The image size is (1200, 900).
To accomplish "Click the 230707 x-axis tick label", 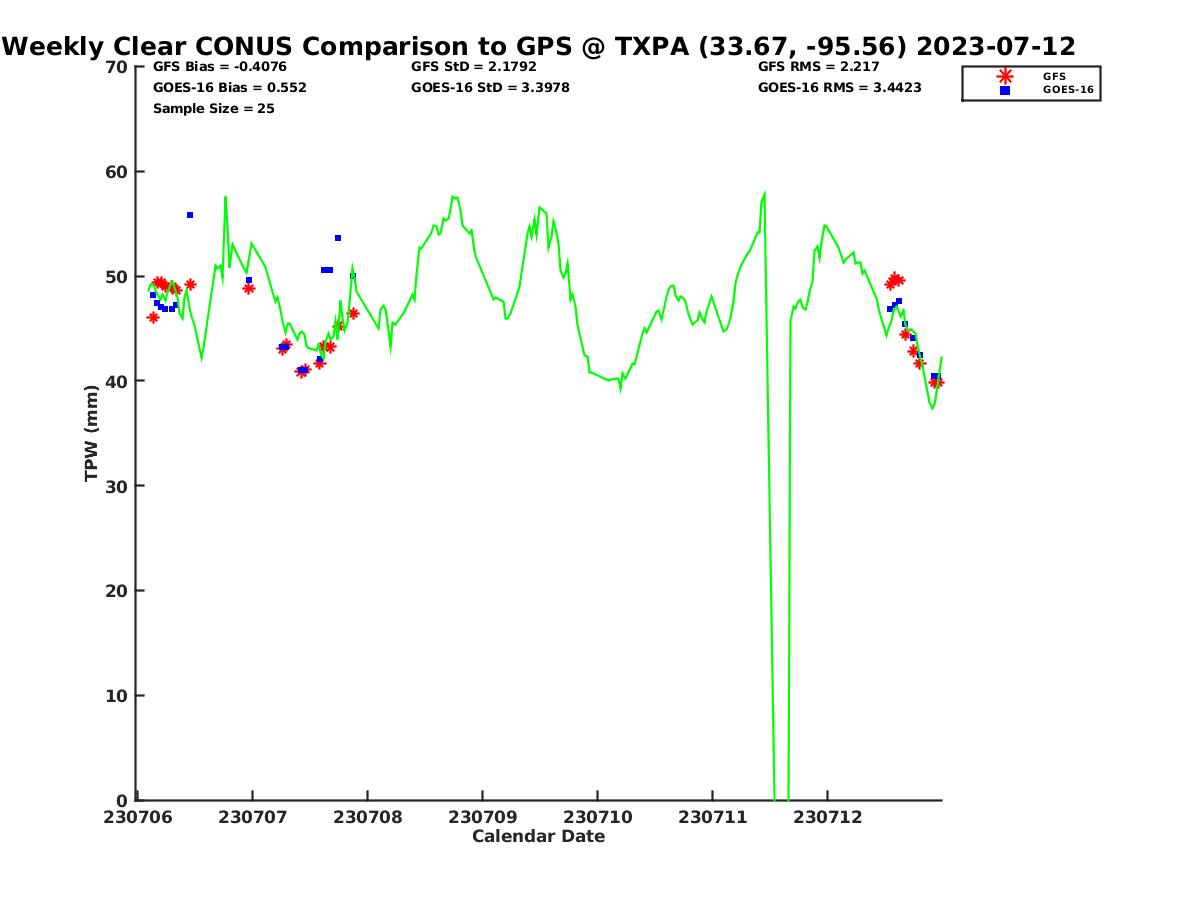I will [253, 817].
